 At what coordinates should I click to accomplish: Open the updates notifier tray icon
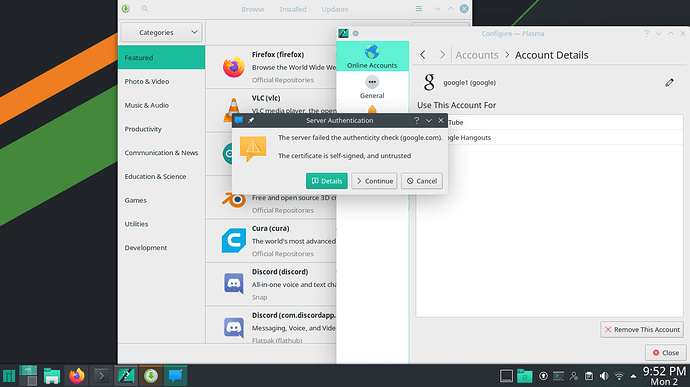[543, 376]
